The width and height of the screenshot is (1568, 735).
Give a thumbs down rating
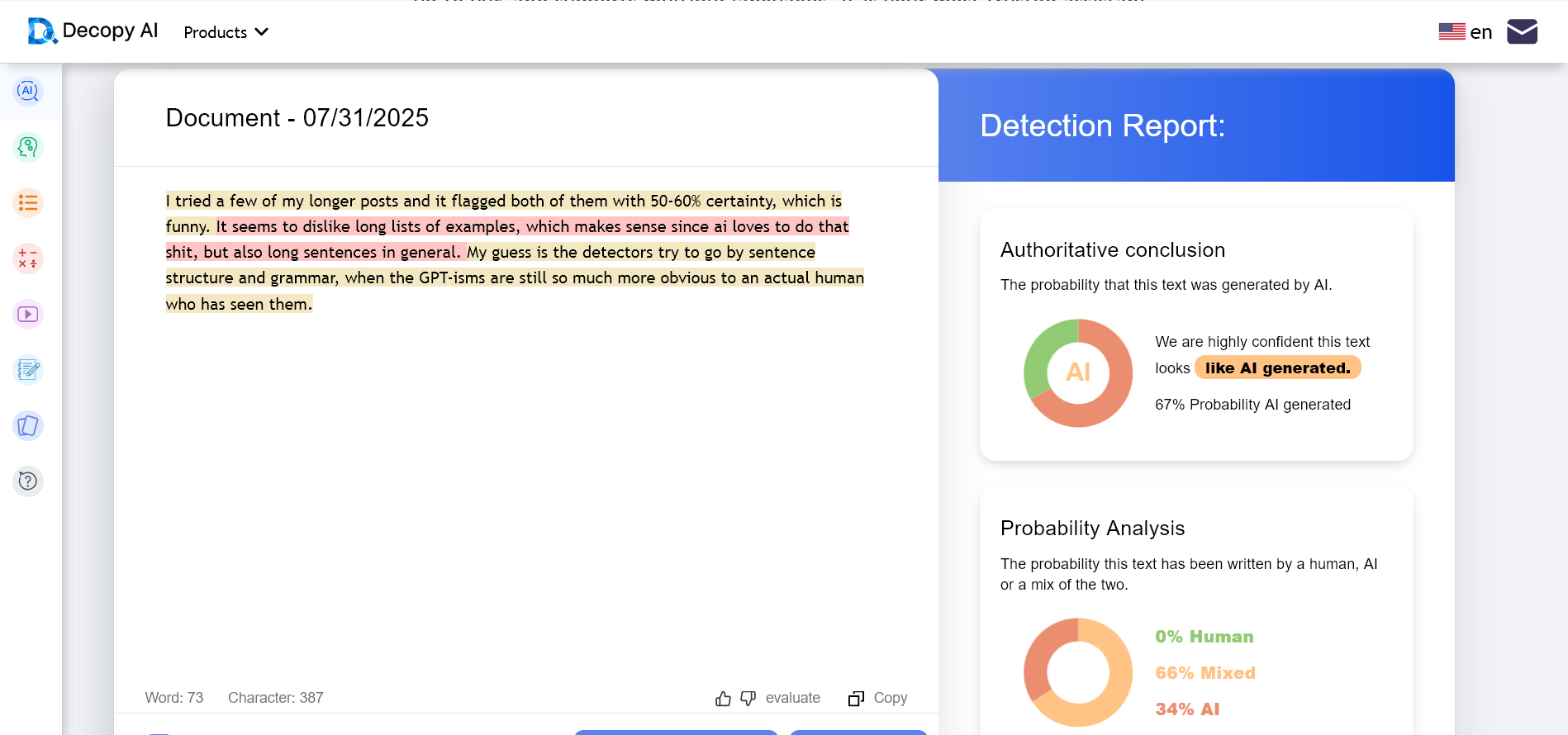coord(748,699)
